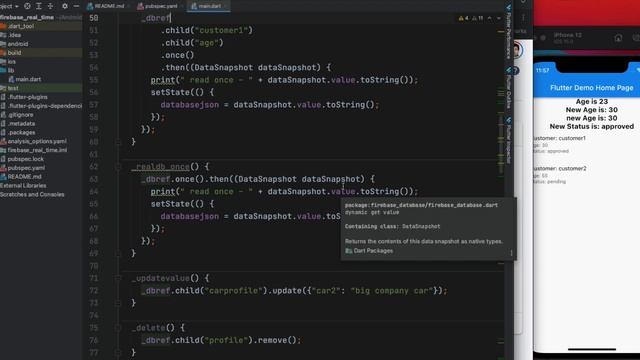The width and height of the screenshot is (640, 360).
Task: Select the lib folder
Action: pos(11,71)
